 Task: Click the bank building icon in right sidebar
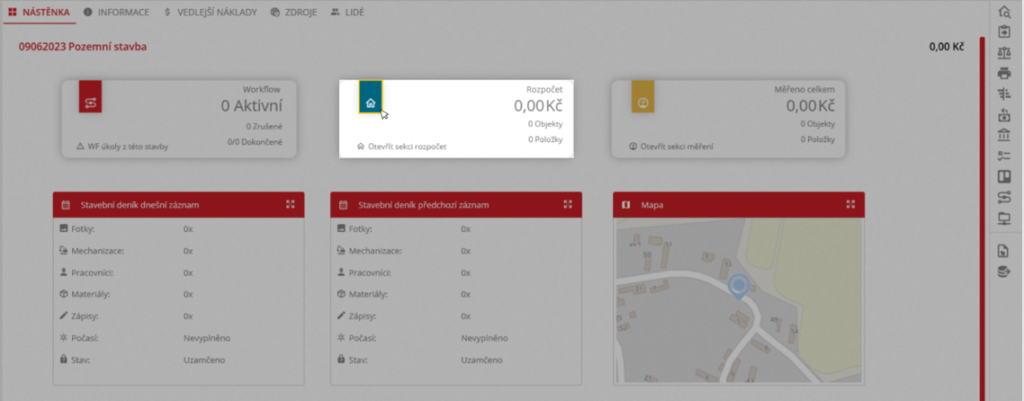coord(1005,135)
